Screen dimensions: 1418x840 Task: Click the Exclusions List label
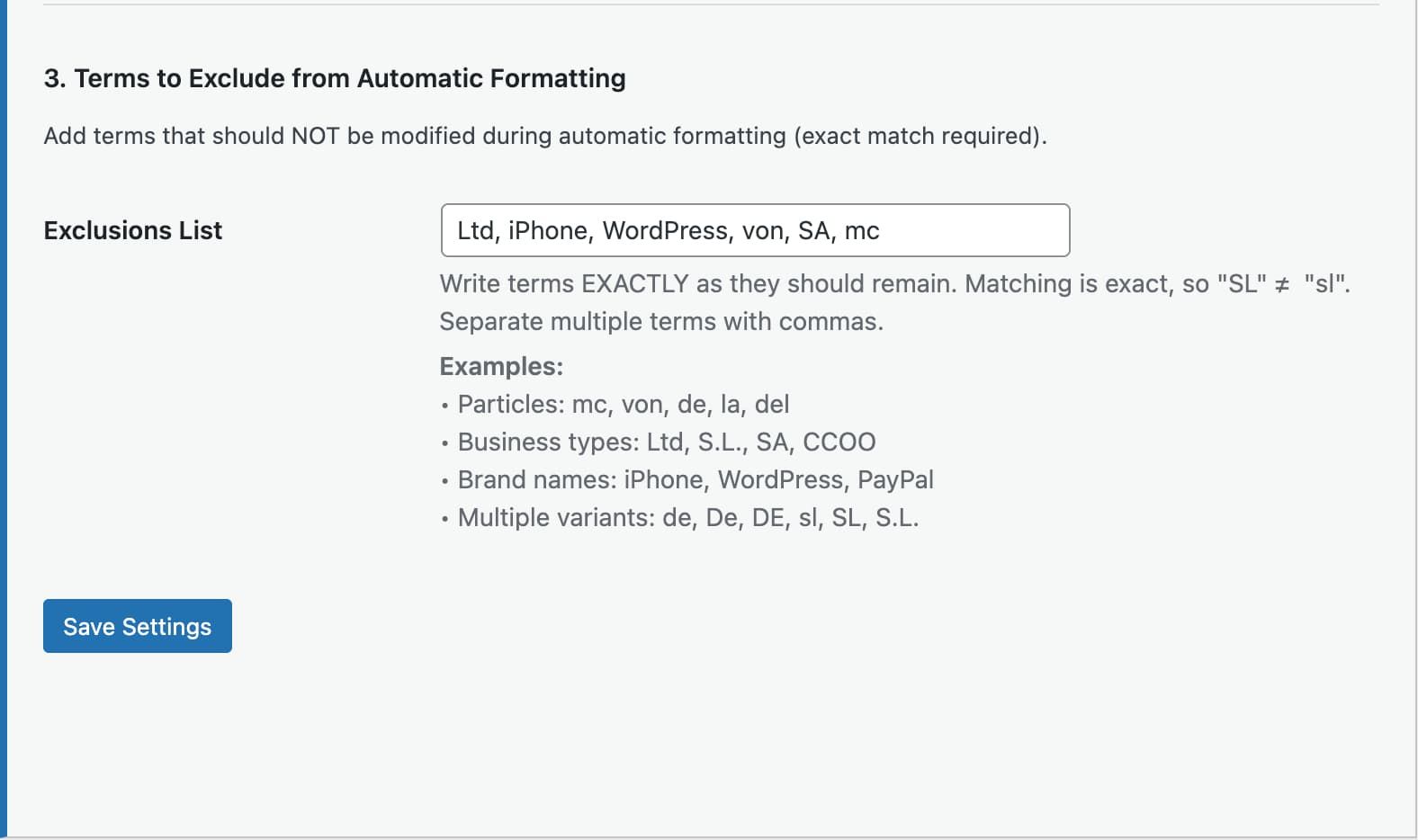click(131, 230)
